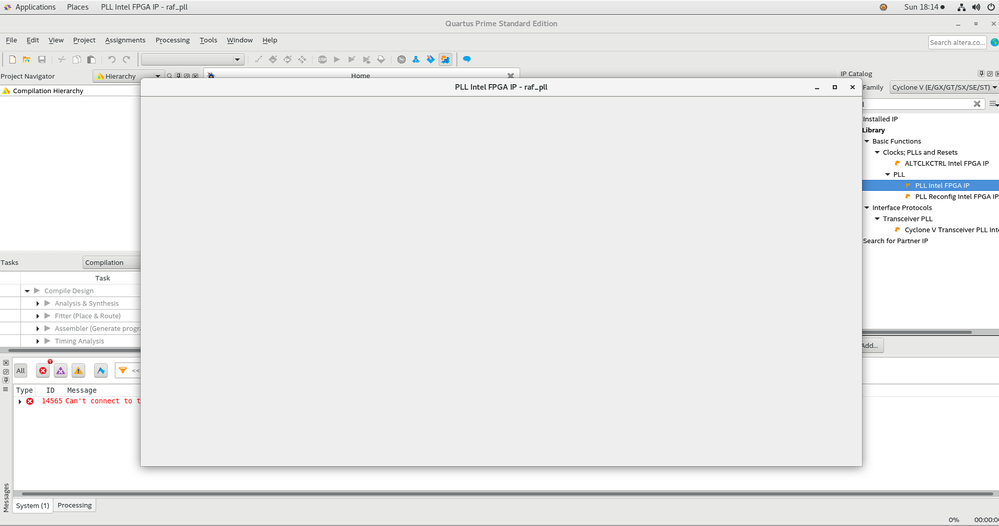
Task: Toggle the critical warning messages filter
Action: [61, 371]
